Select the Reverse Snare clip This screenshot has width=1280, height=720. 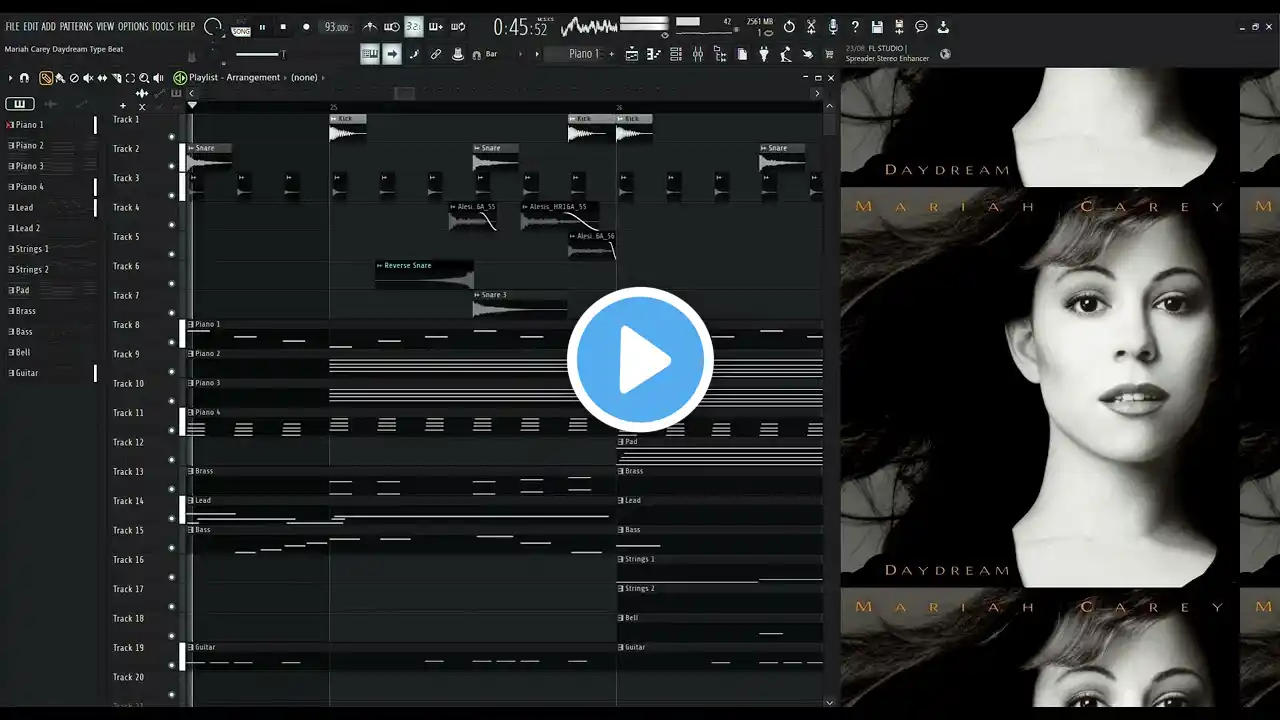[424, 274]
